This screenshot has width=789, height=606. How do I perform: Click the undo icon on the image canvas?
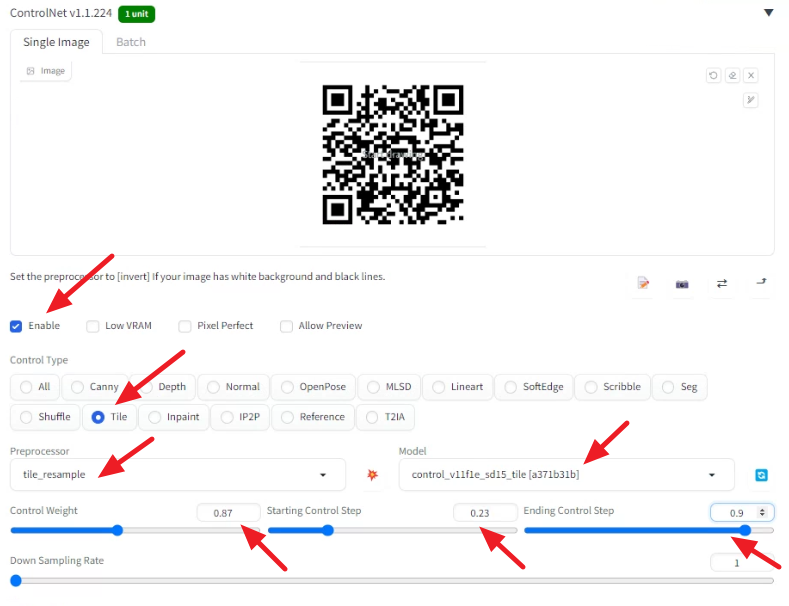713,75
